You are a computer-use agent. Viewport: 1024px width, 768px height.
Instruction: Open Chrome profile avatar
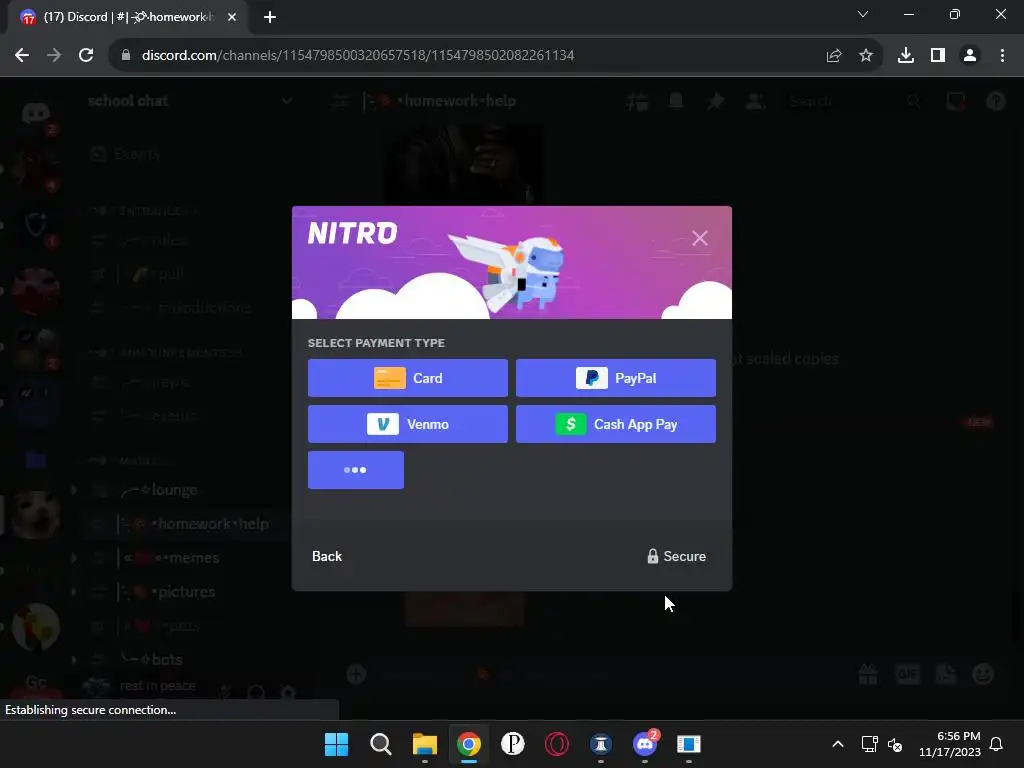point(970,56)
